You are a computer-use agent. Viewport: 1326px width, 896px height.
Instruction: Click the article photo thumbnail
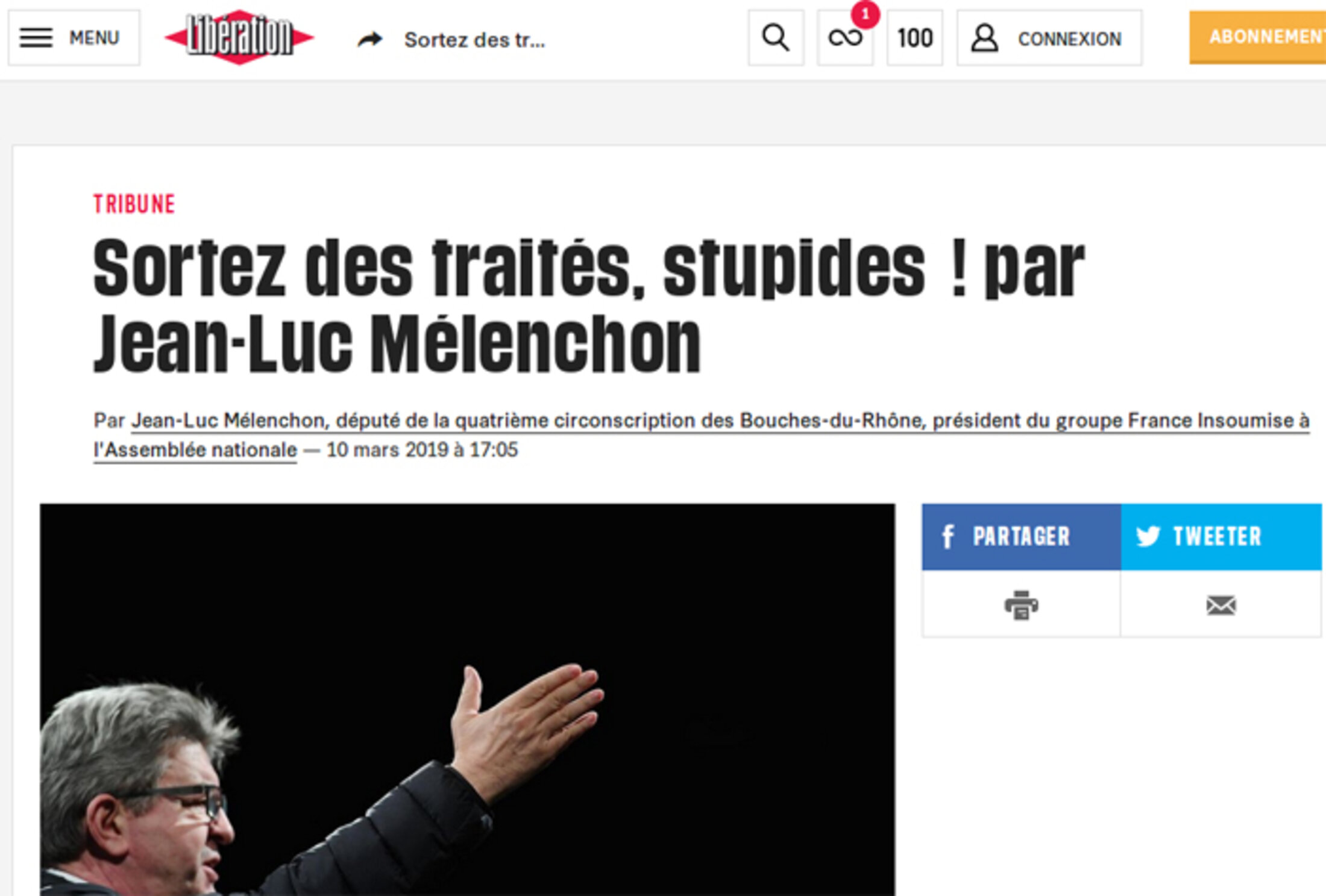(x=467, y=700)
